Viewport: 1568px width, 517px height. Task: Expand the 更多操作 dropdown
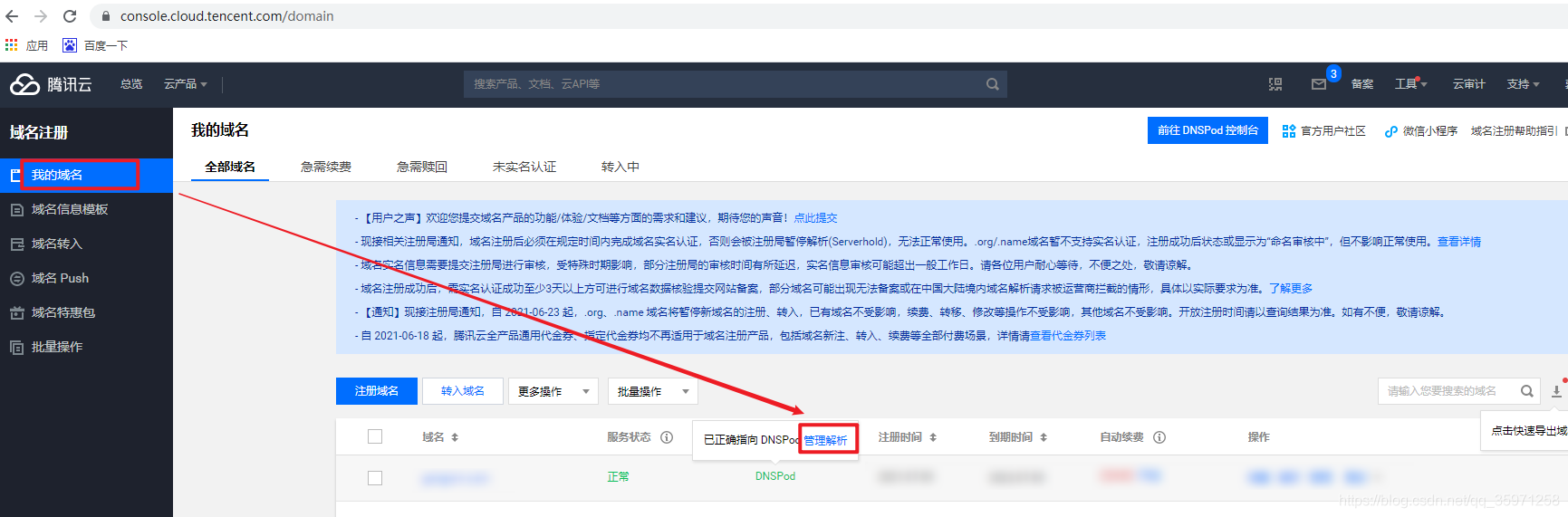pyautogui.click(x=553, y=391)
